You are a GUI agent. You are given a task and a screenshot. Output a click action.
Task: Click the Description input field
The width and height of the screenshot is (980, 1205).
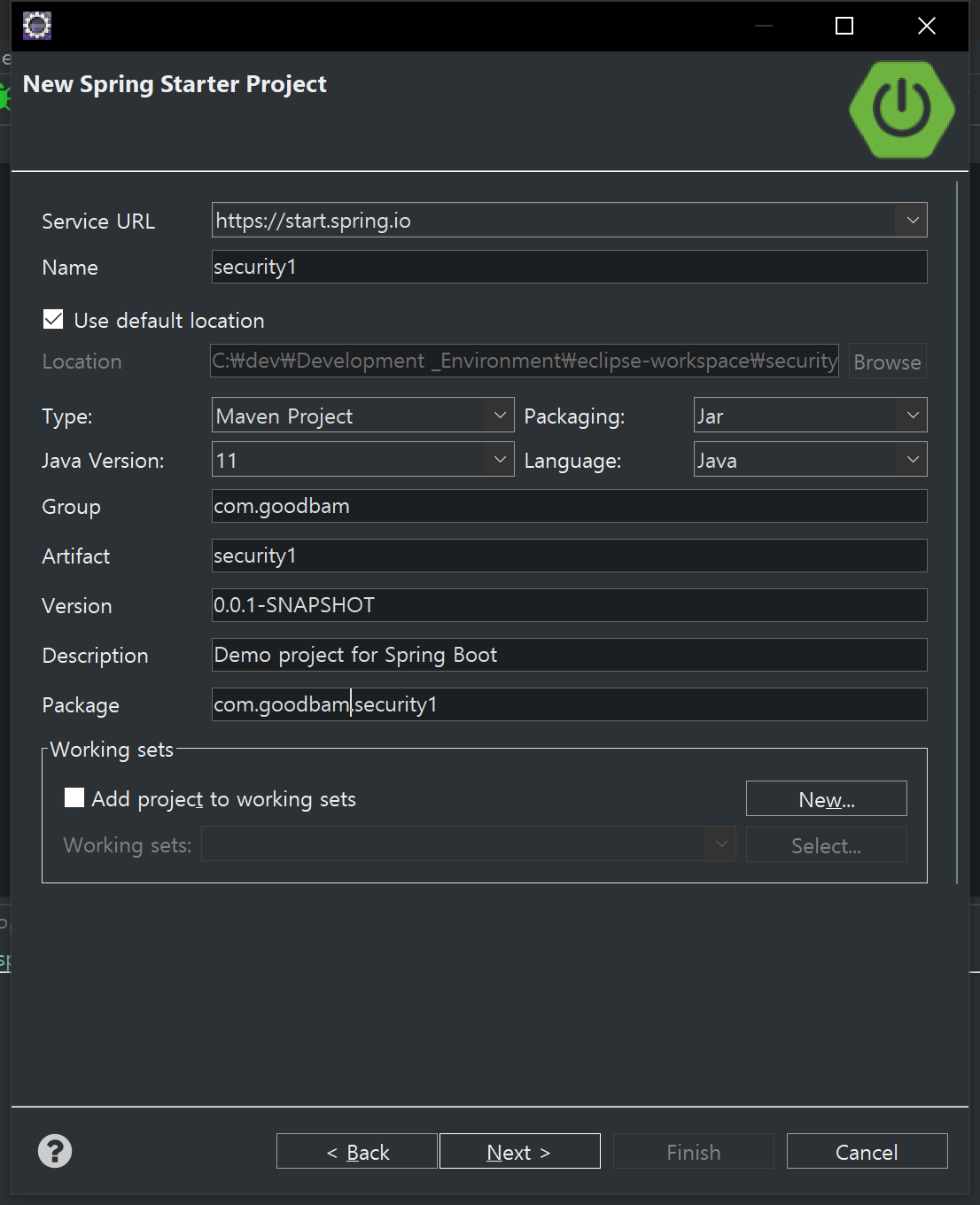570,655
